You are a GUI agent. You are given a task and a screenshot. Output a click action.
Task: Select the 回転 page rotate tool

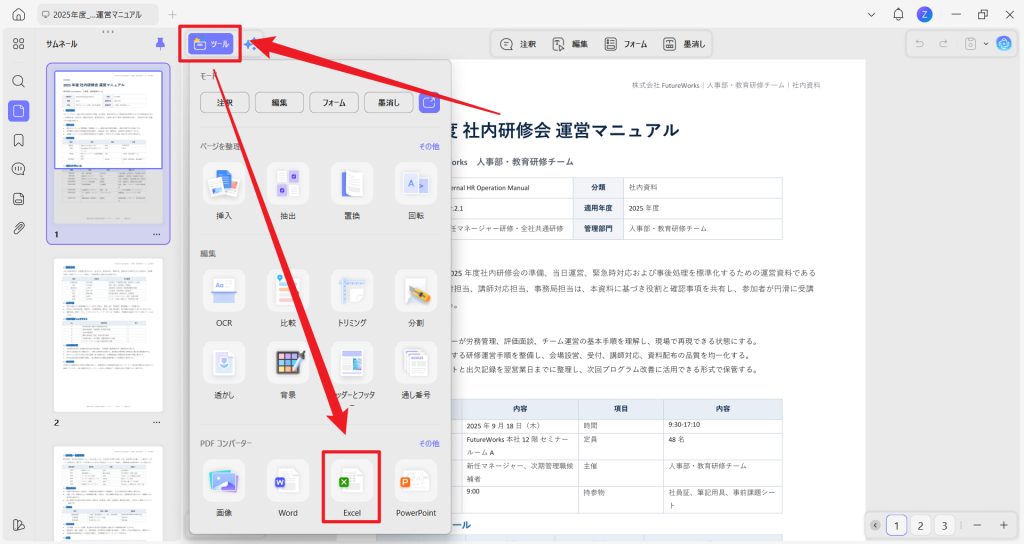click(x=416, y=192)
